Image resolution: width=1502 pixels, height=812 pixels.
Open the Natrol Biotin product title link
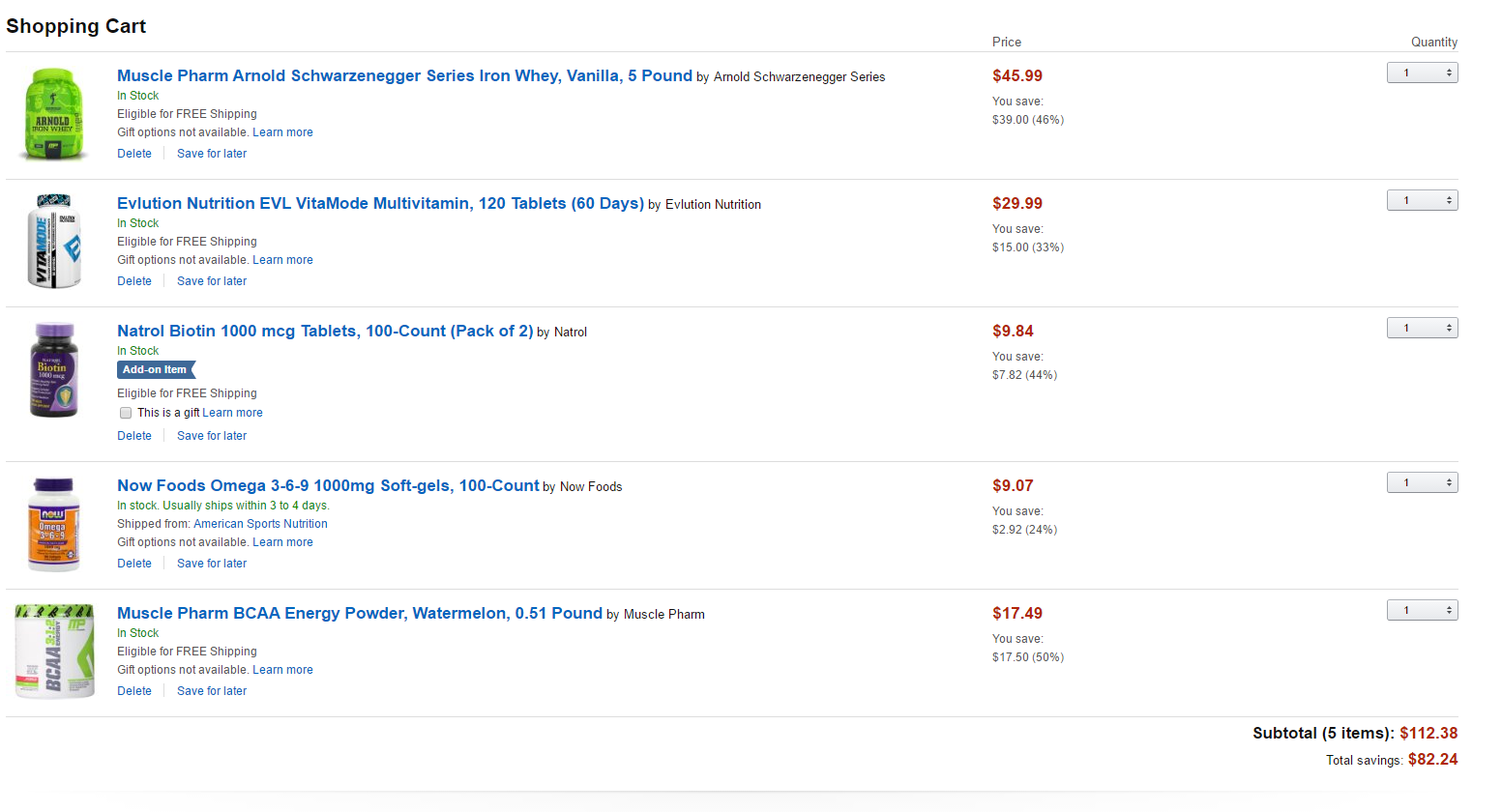tap(325, 331)
